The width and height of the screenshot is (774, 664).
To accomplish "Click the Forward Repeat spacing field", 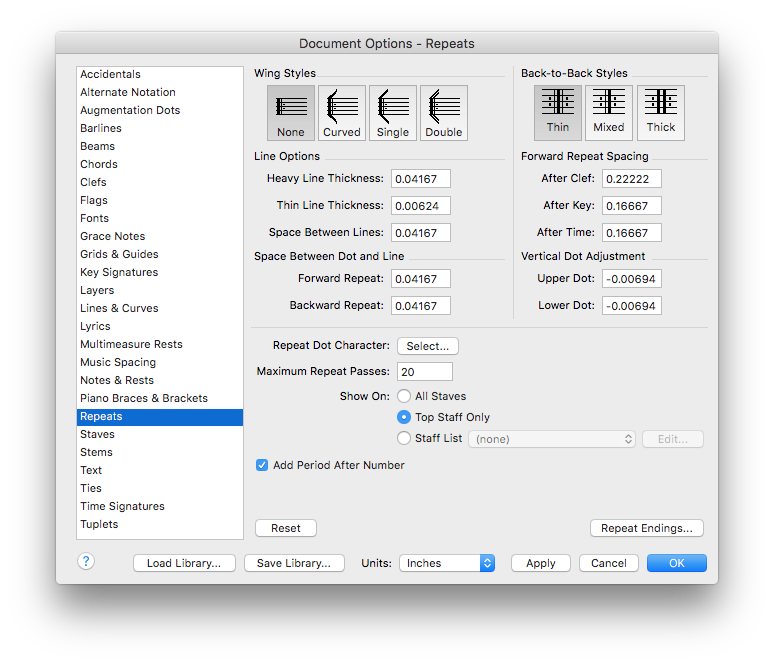I will (x=421, y=279).
